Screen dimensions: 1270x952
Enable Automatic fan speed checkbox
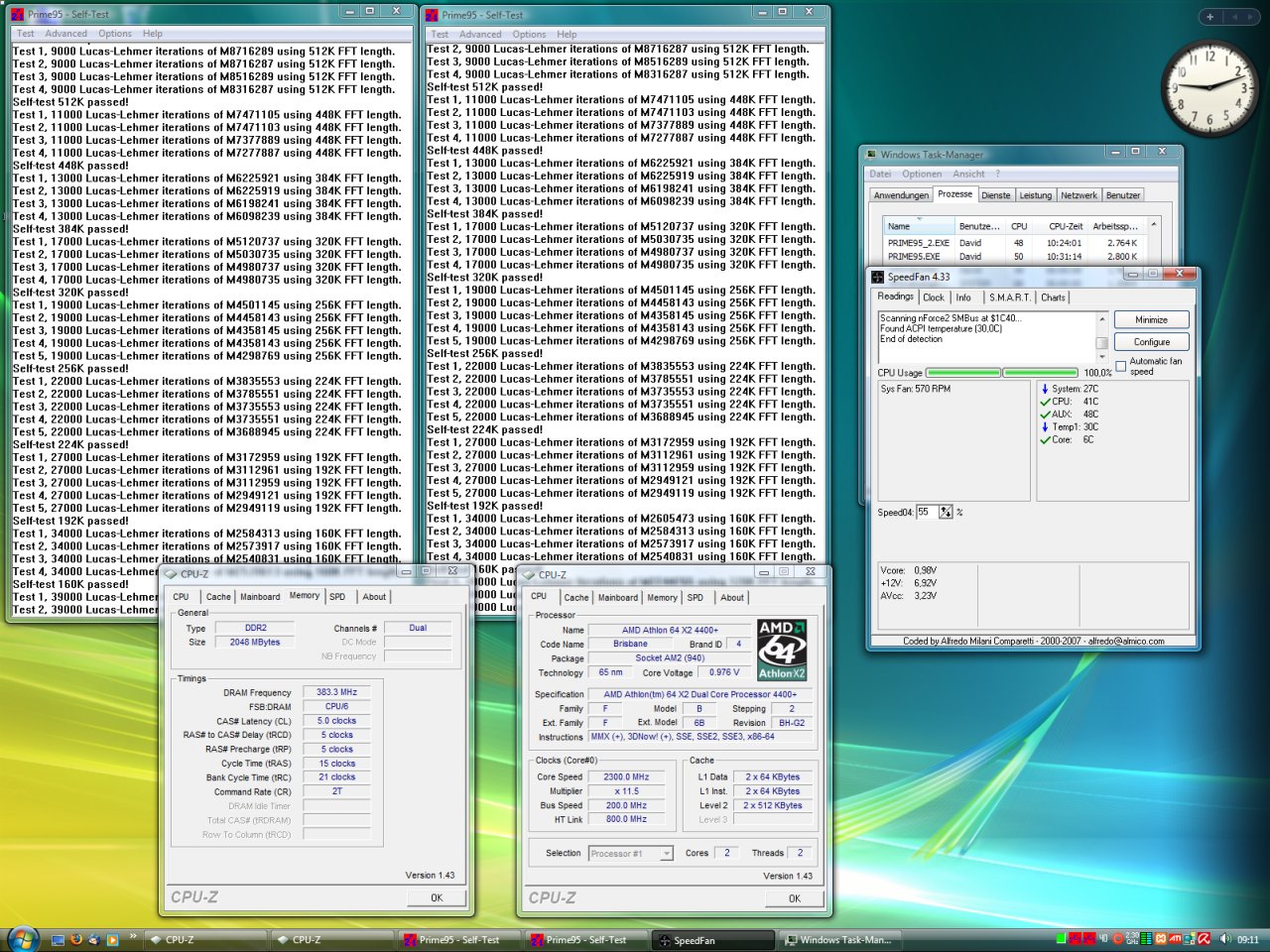point(1121,366)
